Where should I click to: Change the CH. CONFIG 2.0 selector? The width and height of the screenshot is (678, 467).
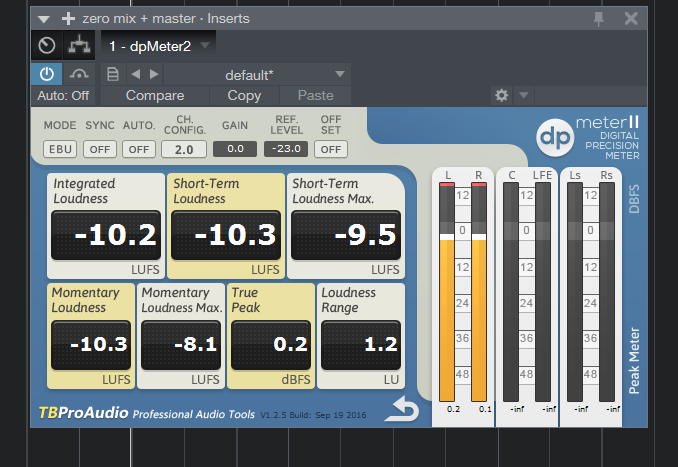click(184, 150)
